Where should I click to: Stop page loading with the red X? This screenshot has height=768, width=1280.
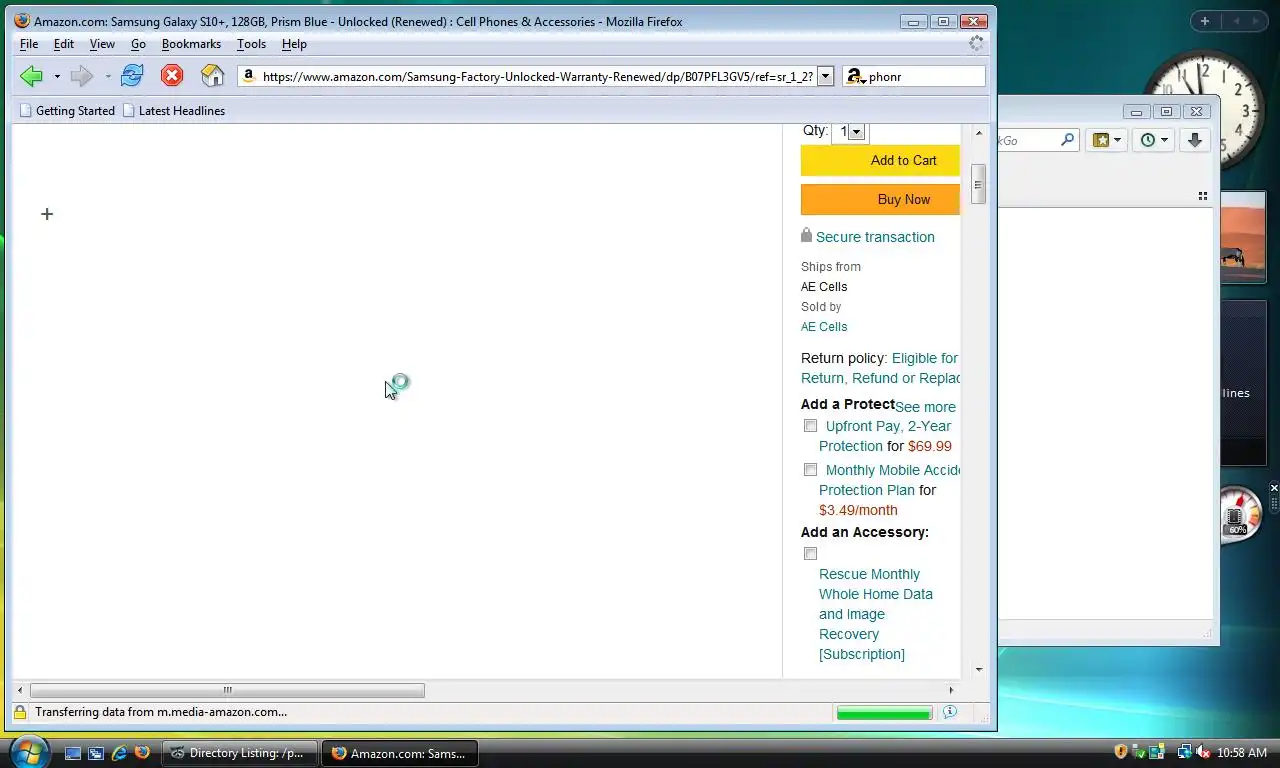coord(172,76)
